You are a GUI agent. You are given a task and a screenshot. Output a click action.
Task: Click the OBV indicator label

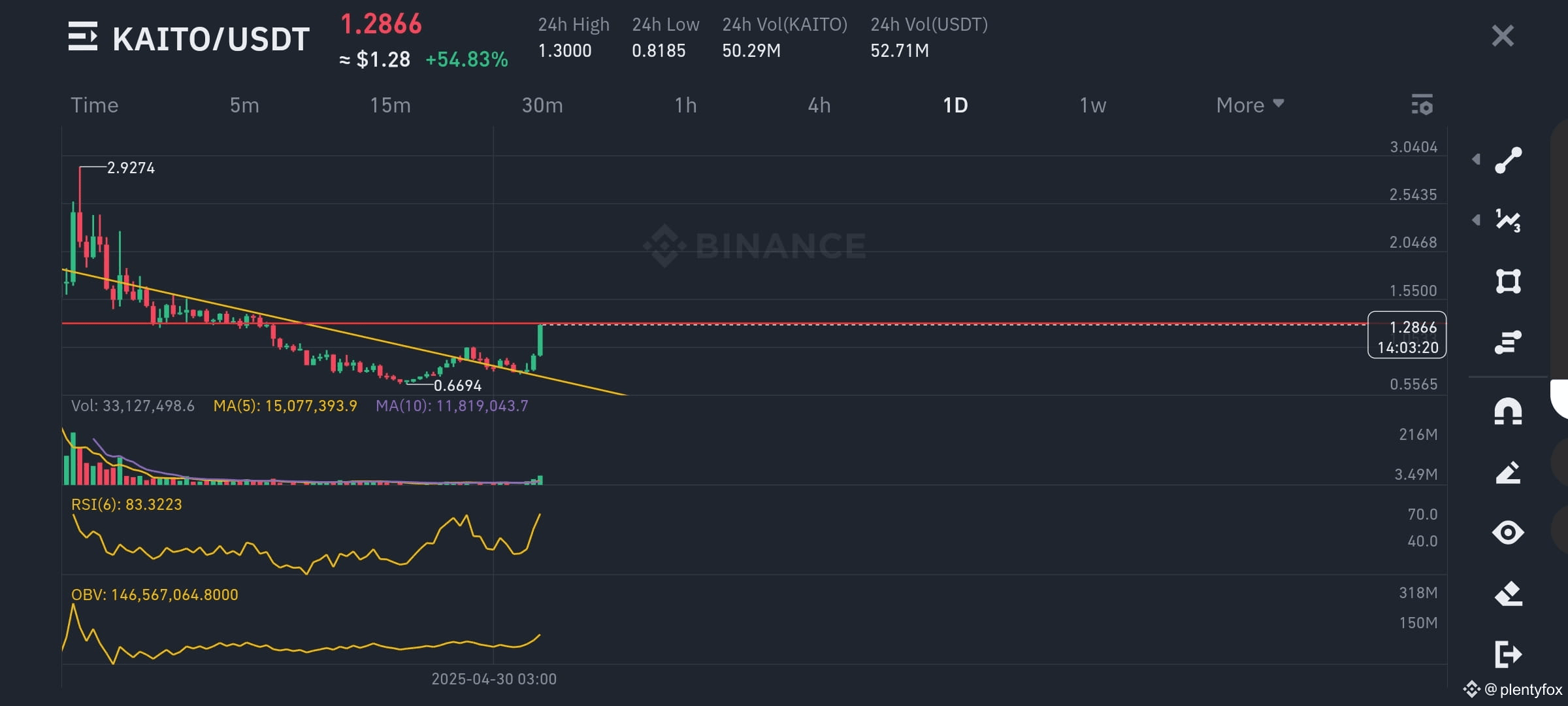tap(154, 595)
